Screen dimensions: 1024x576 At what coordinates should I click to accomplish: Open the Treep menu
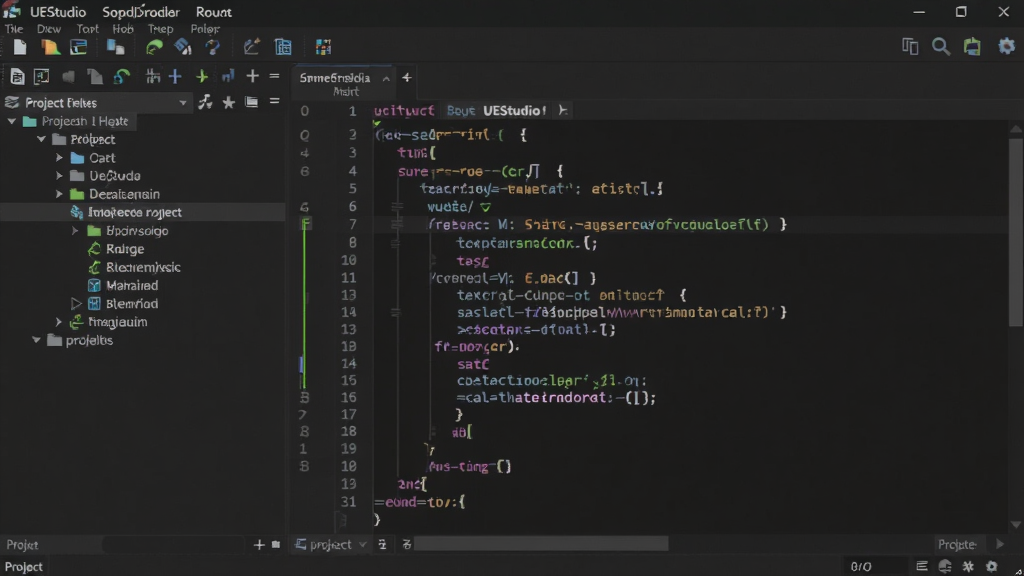(x=161, y=29)
